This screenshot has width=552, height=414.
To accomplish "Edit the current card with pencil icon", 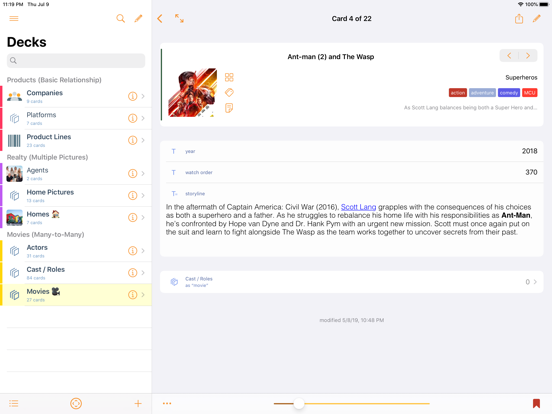I will pos(537,18).
